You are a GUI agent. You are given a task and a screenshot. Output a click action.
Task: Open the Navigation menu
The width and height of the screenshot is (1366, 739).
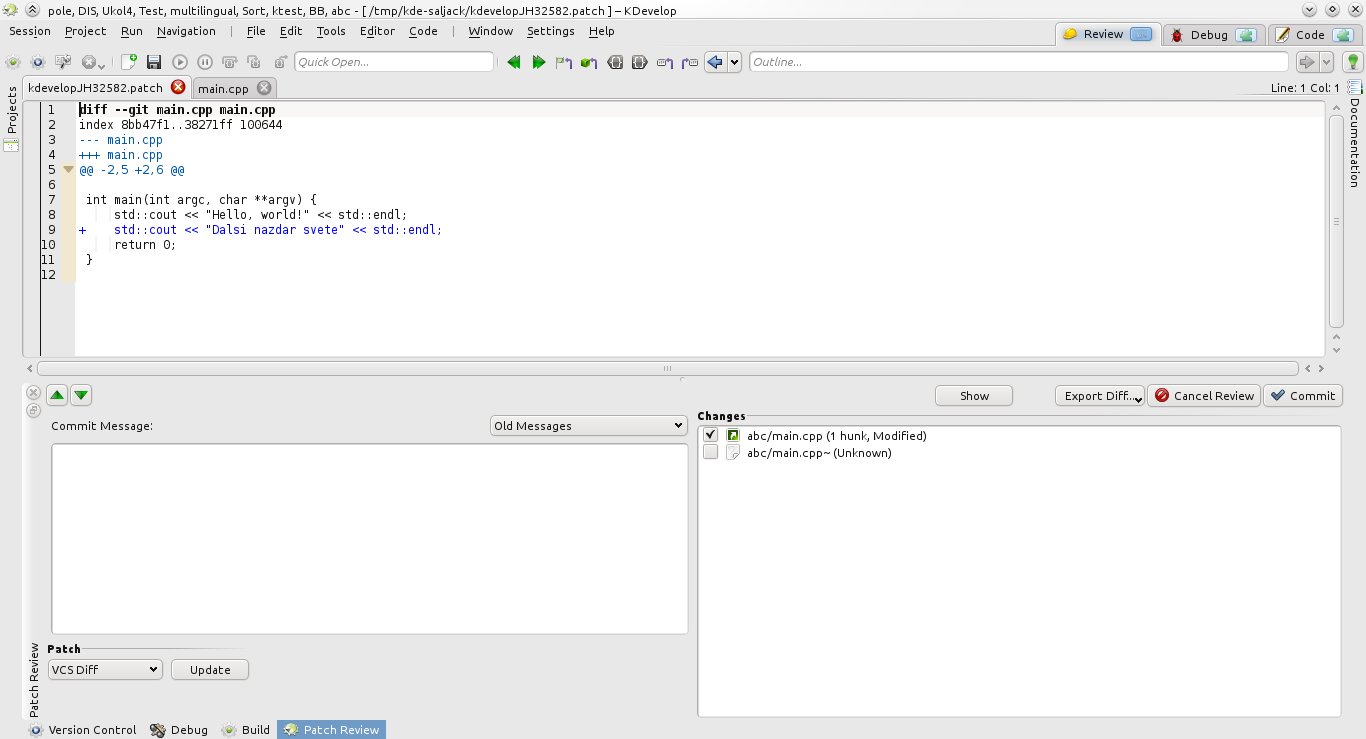click(x=186, y=31)
